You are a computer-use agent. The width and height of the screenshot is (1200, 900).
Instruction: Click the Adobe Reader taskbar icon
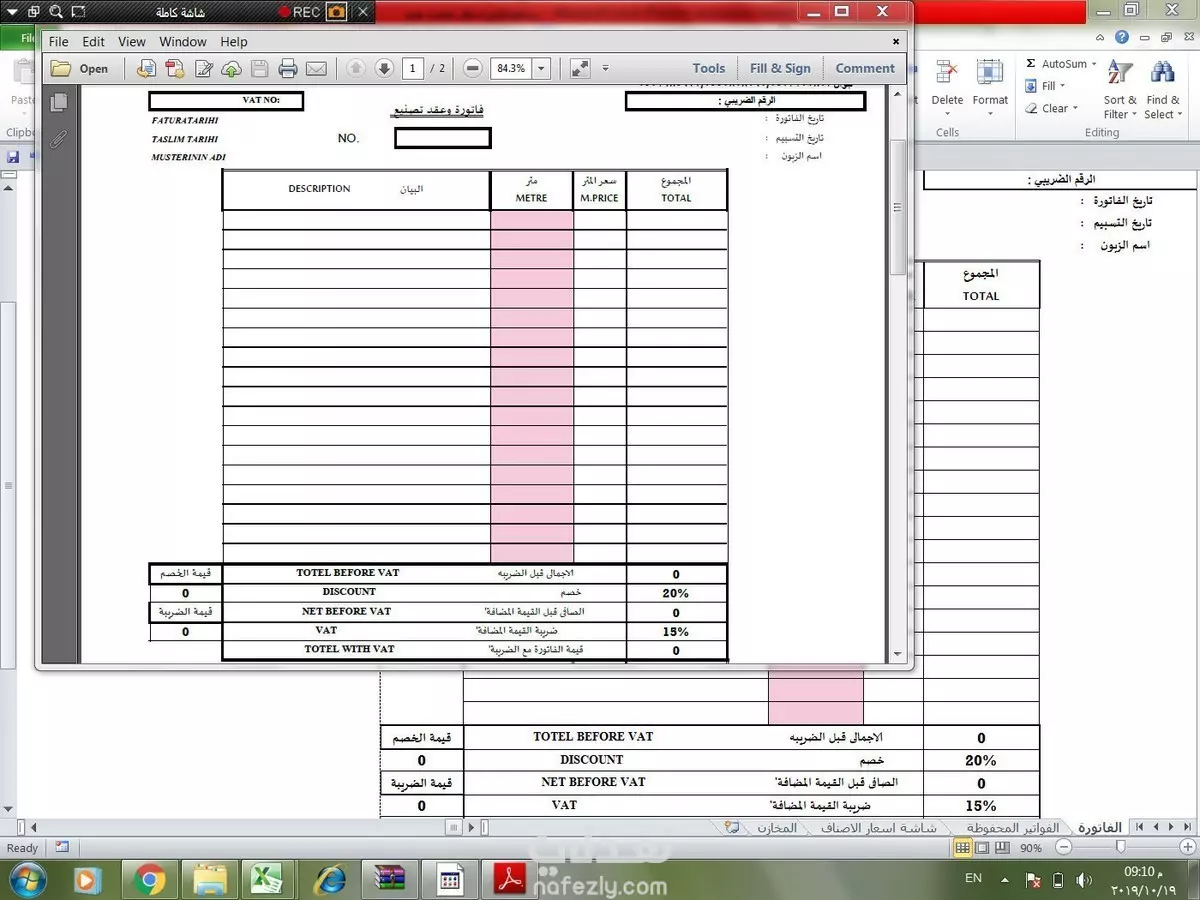[x=510, y=880]
